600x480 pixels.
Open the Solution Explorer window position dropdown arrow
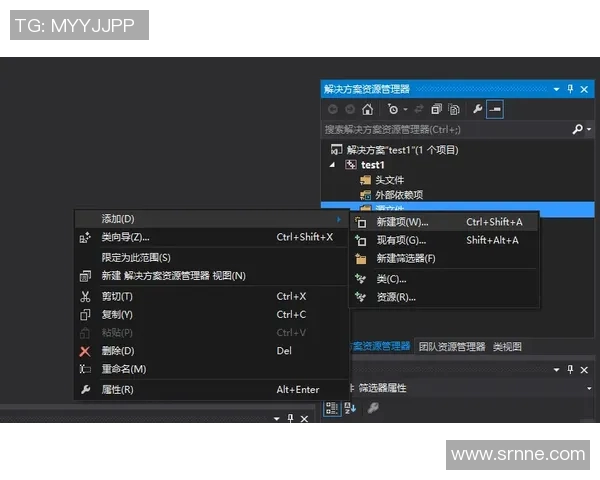click(x=556, y=89)
